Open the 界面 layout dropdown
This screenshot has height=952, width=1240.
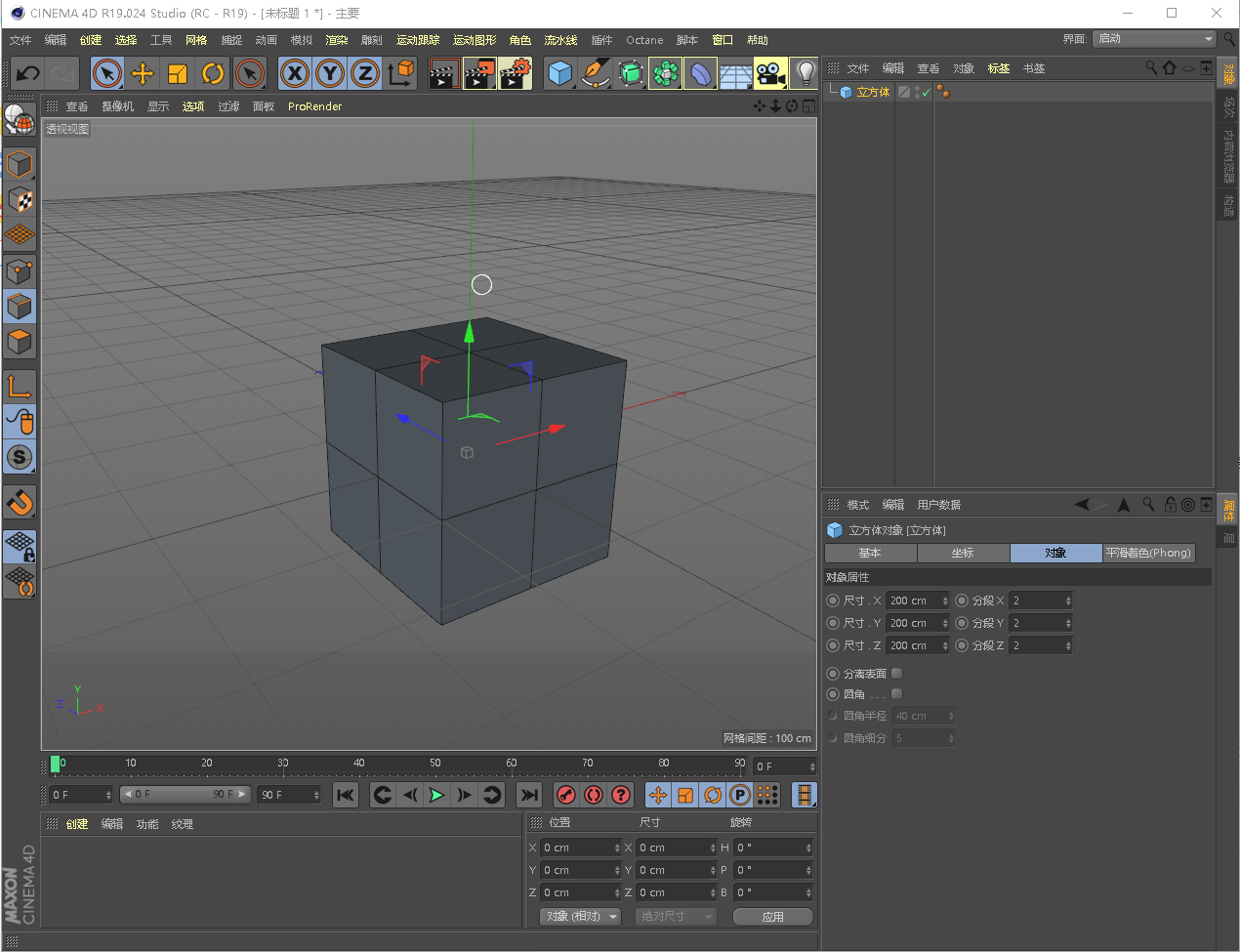[1154, 39]
